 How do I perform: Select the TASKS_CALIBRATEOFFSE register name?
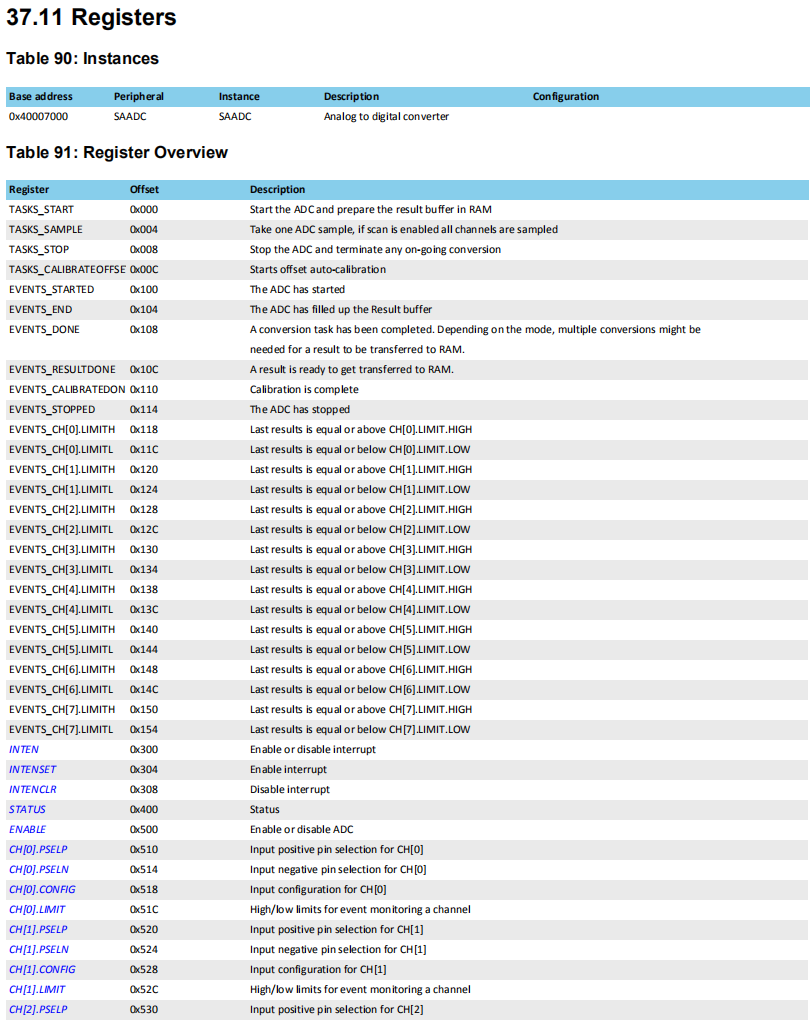point(67,270)
